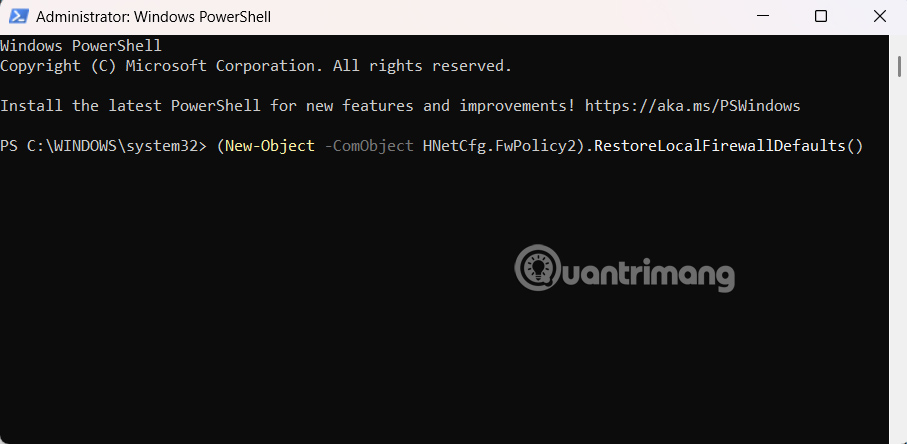Click the RestoreLocalFirewallDefaults method name
The image size is (907, 444).
(719, 146)
